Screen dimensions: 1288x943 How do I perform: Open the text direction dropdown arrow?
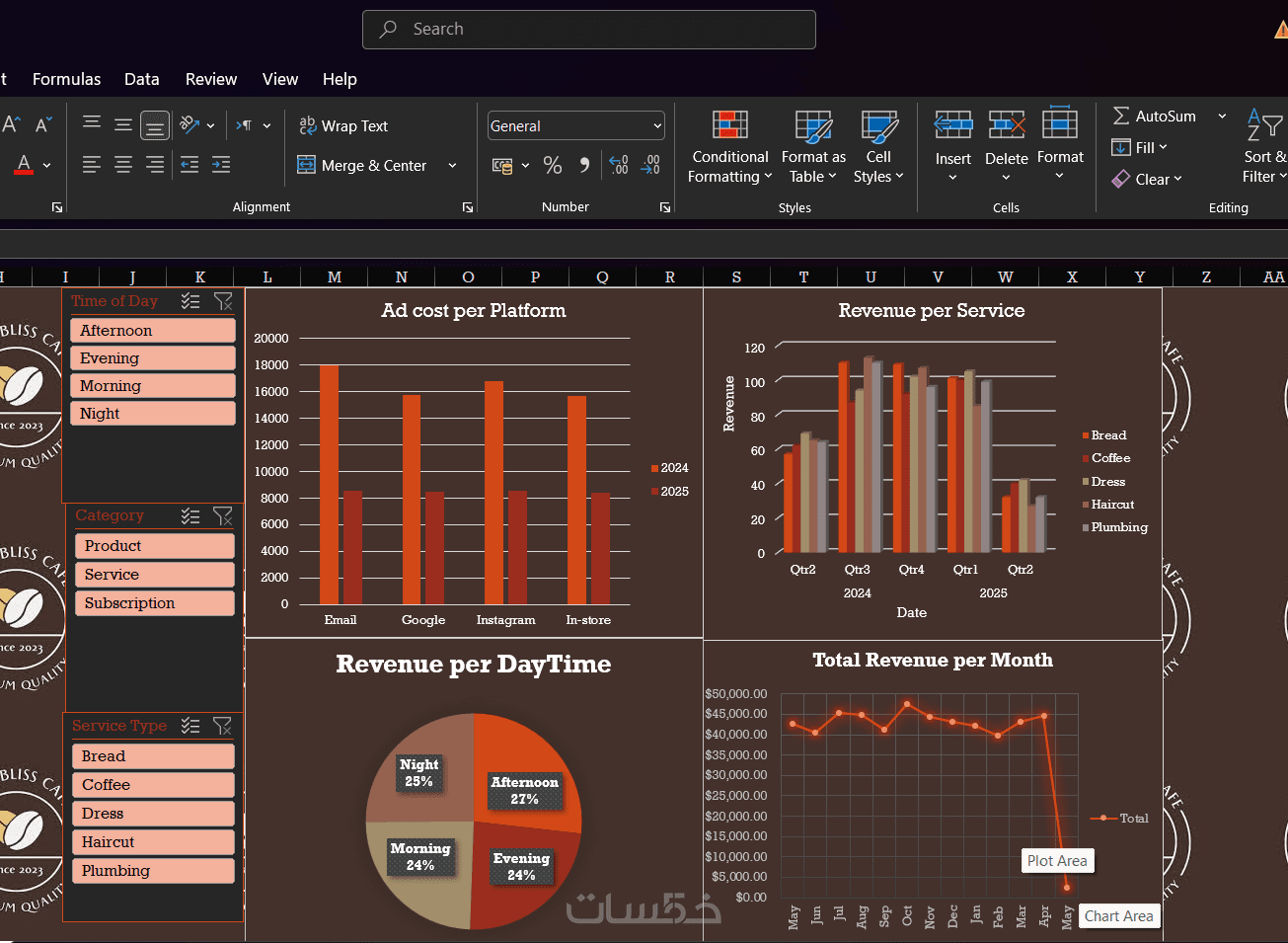(266, 125)
